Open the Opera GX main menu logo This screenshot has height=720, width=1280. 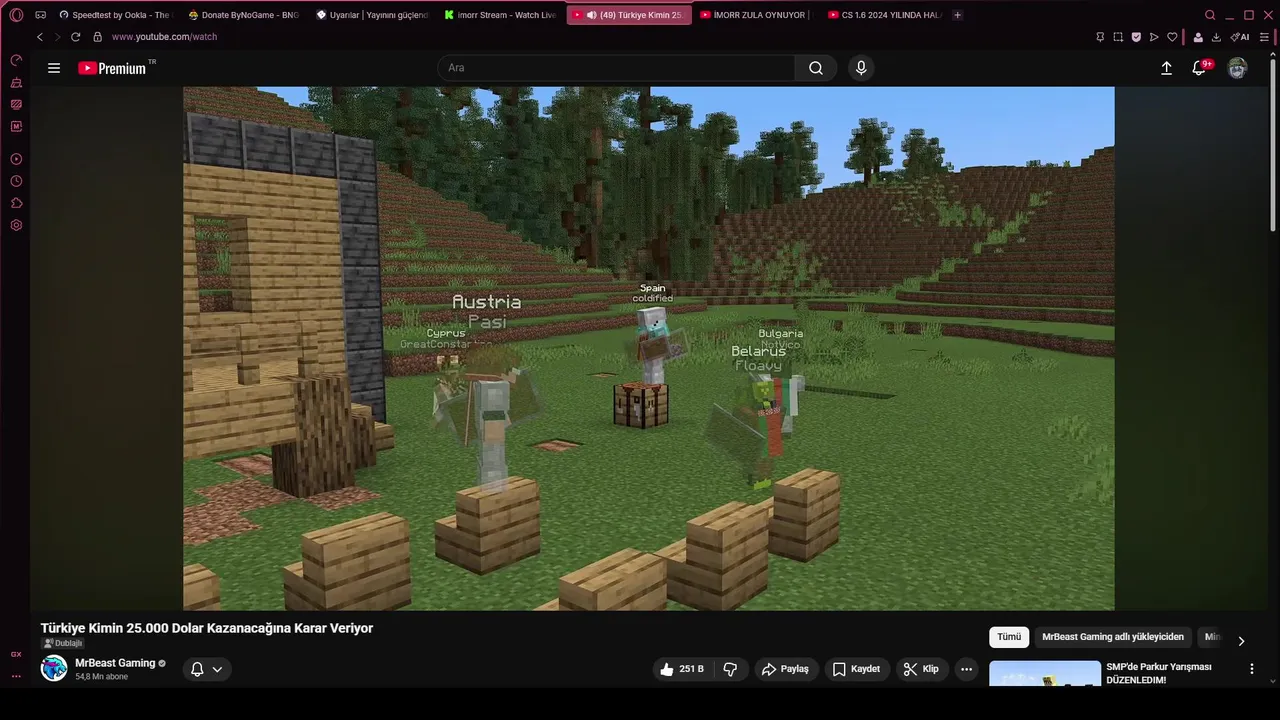(x=16, y=15)
